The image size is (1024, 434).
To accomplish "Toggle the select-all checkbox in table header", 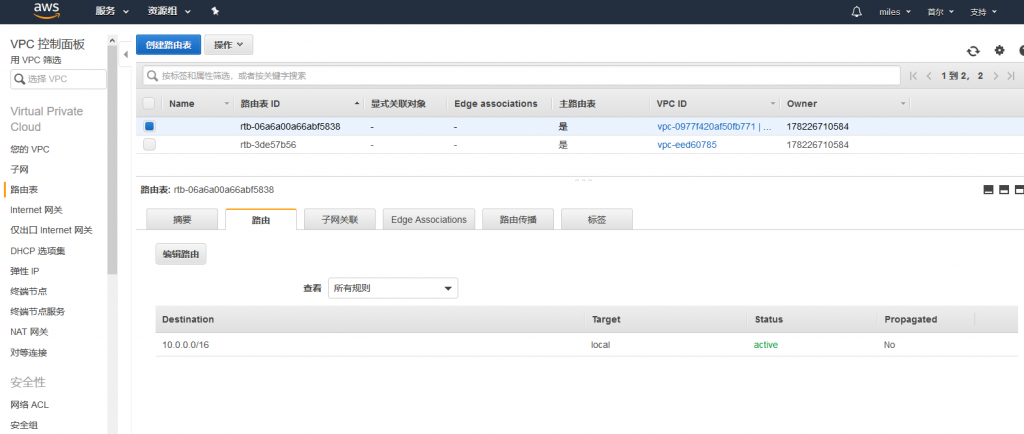I will [x=149, y=104].
